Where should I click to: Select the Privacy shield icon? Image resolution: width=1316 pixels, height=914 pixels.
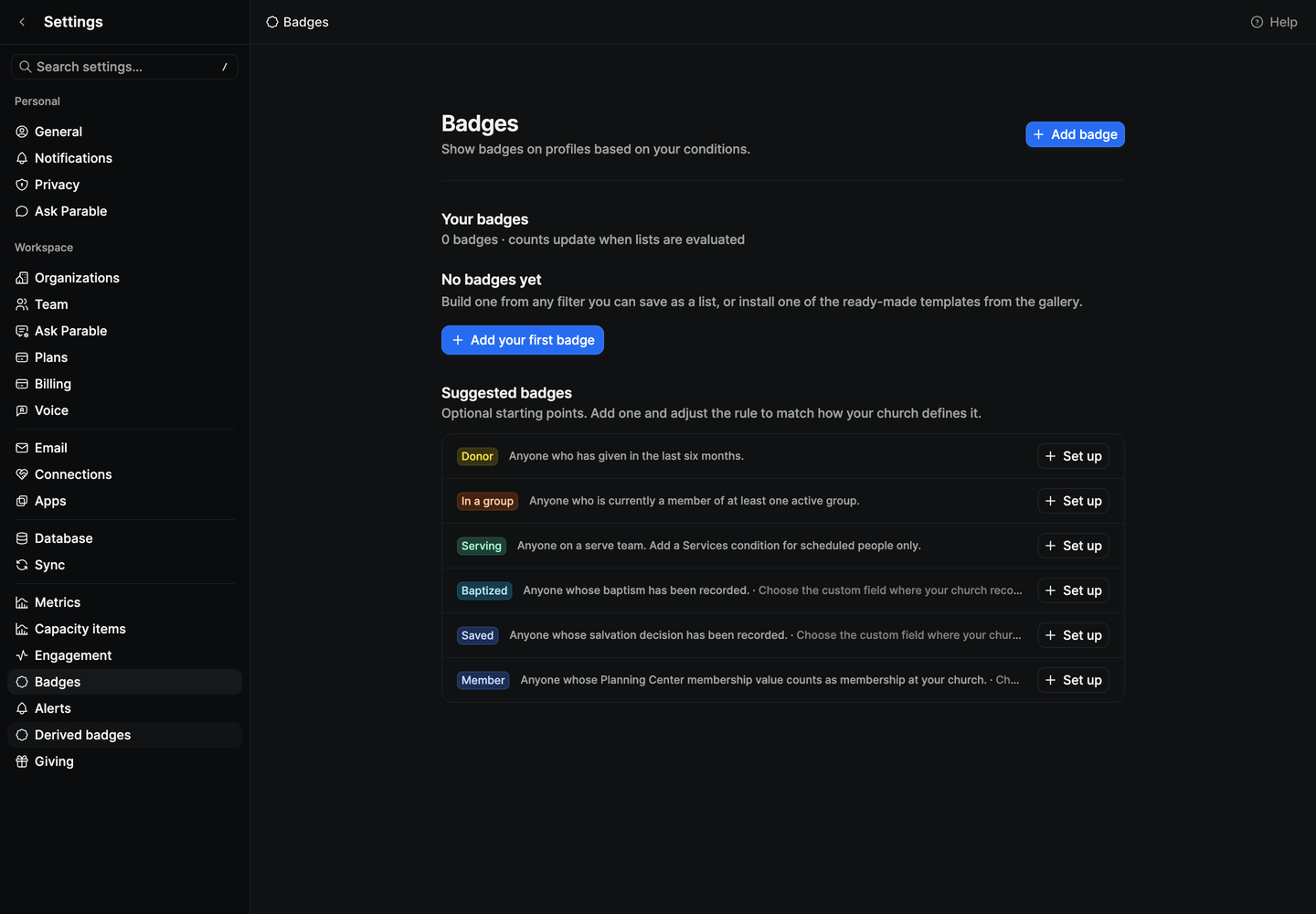tap(22, 185)
